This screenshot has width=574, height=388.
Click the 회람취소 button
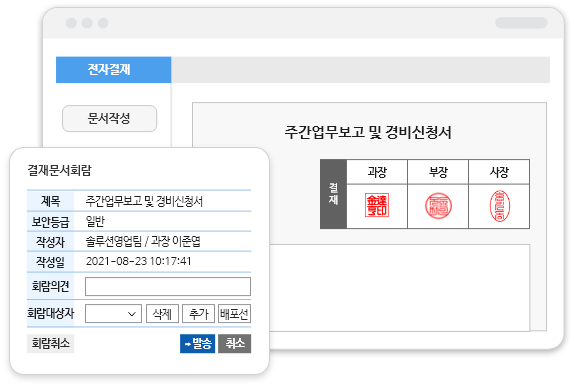tap(51, 343)
